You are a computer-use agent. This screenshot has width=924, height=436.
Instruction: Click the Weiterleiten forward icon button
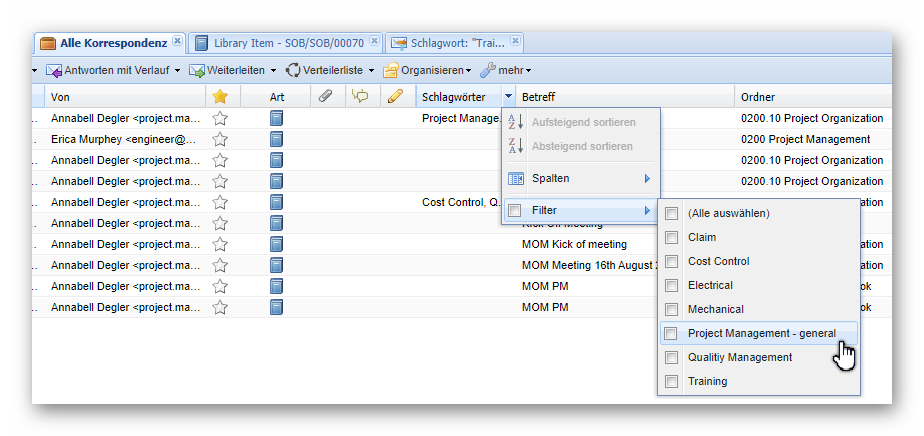[x=198, y=70]
